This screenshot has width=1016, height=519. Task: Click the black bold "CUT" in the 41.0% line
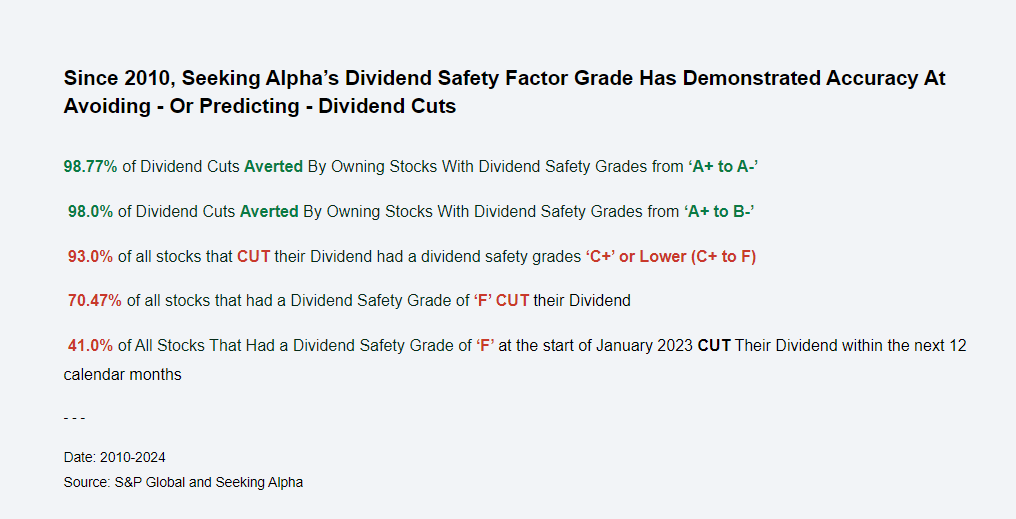pos(714,345)
